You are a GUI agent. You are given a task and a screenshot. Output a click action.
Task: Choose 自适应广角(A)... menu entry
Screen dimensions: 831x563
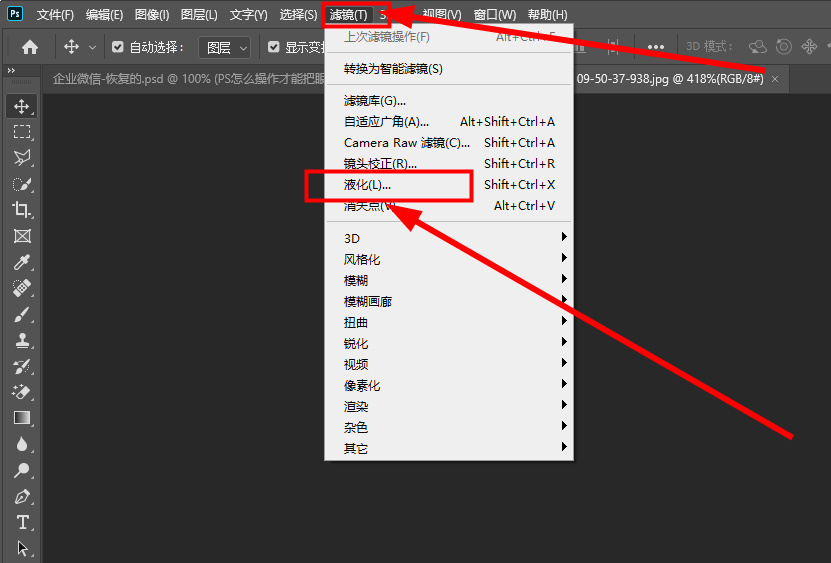pyautogui.click(x=448, y=121)
